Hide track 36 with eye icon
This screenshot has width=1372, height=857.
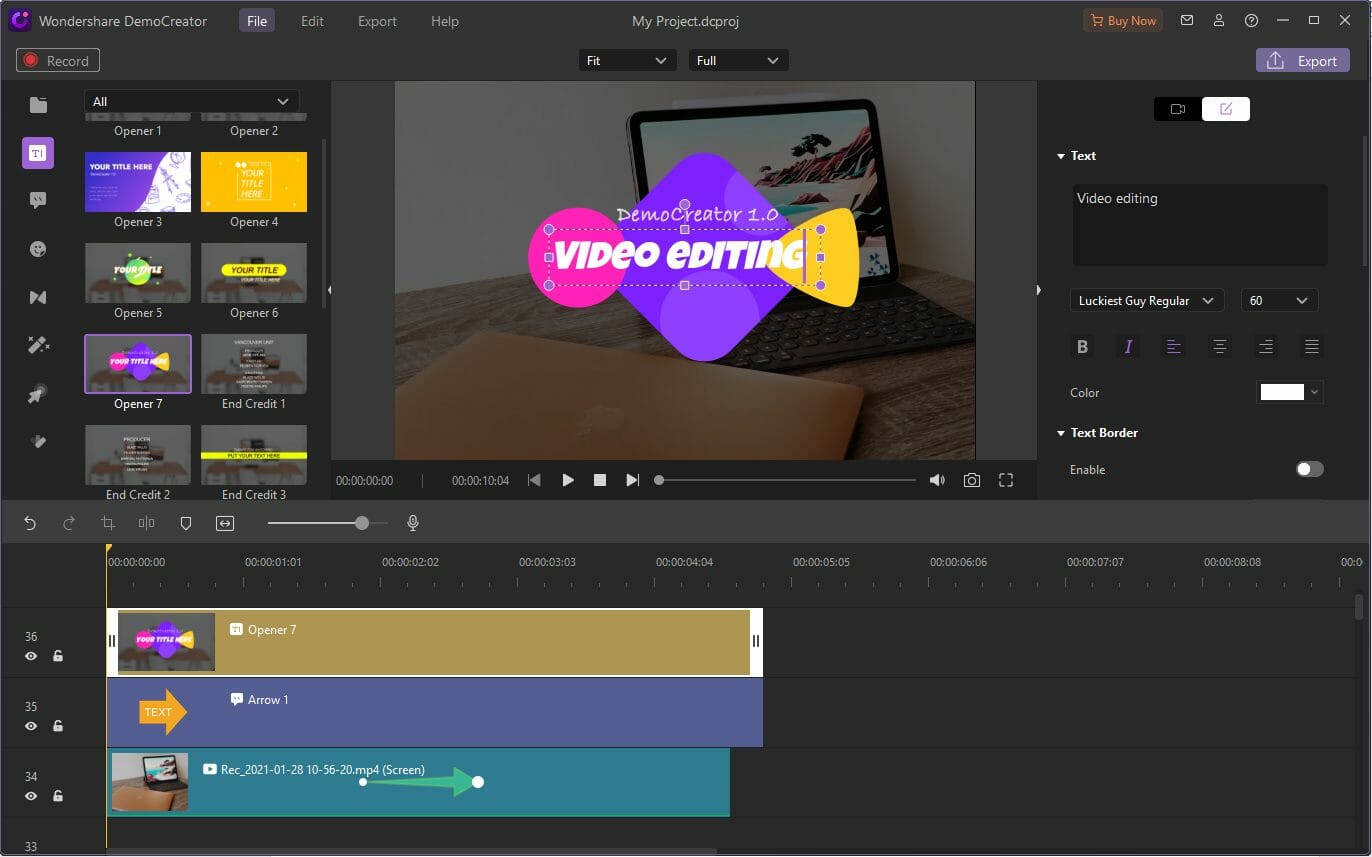point(31,656)
